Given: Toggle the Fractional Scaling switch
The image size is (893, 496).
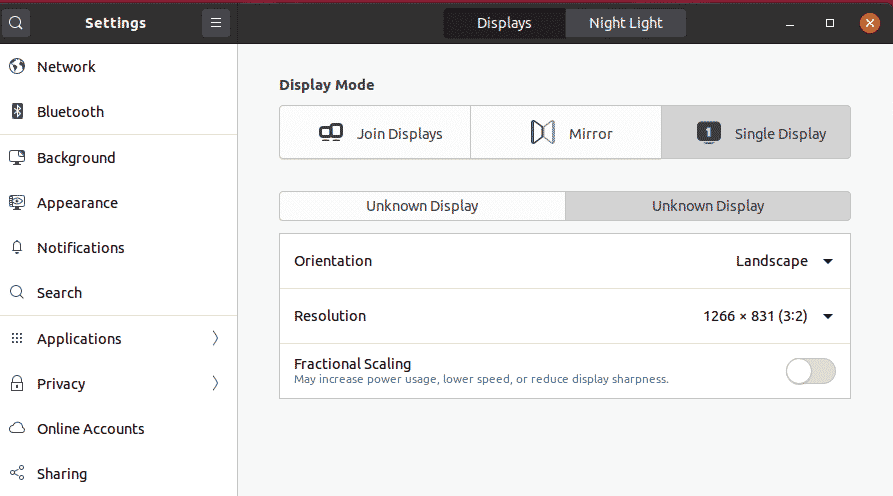Looking at the screenshot, I should pyautogui.click(x=810, y=371).
